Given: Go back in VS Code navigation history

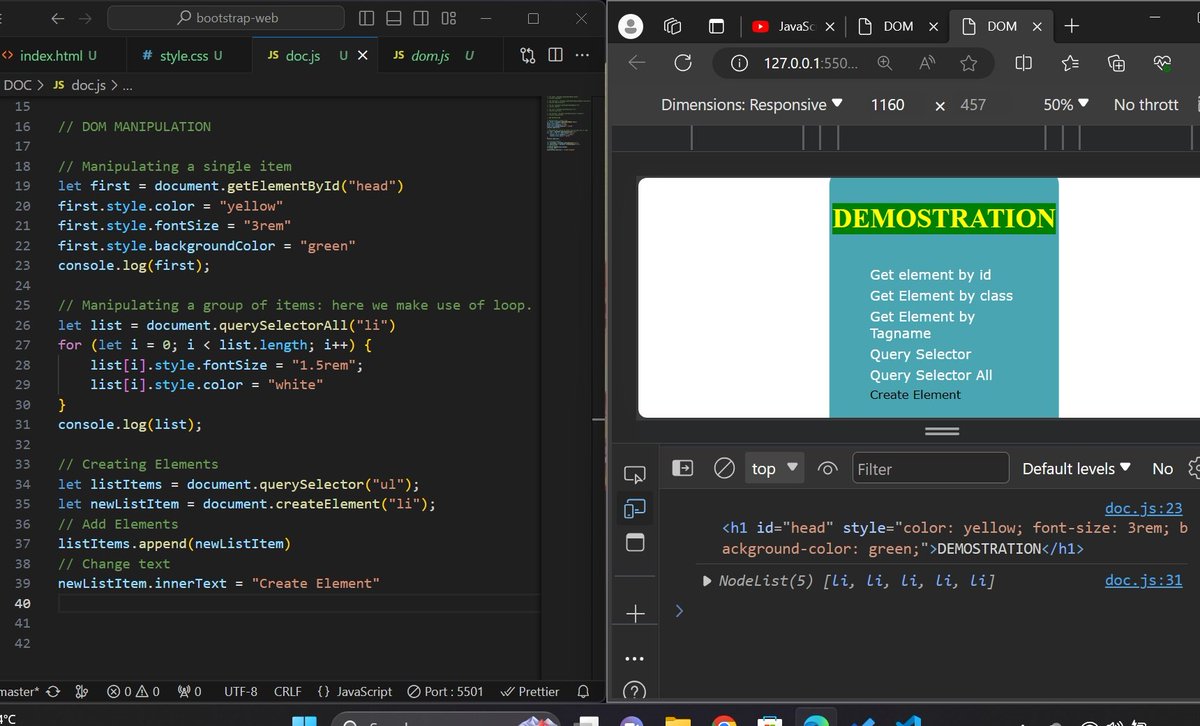Looking at the screenshot, I should click(58, 18).
